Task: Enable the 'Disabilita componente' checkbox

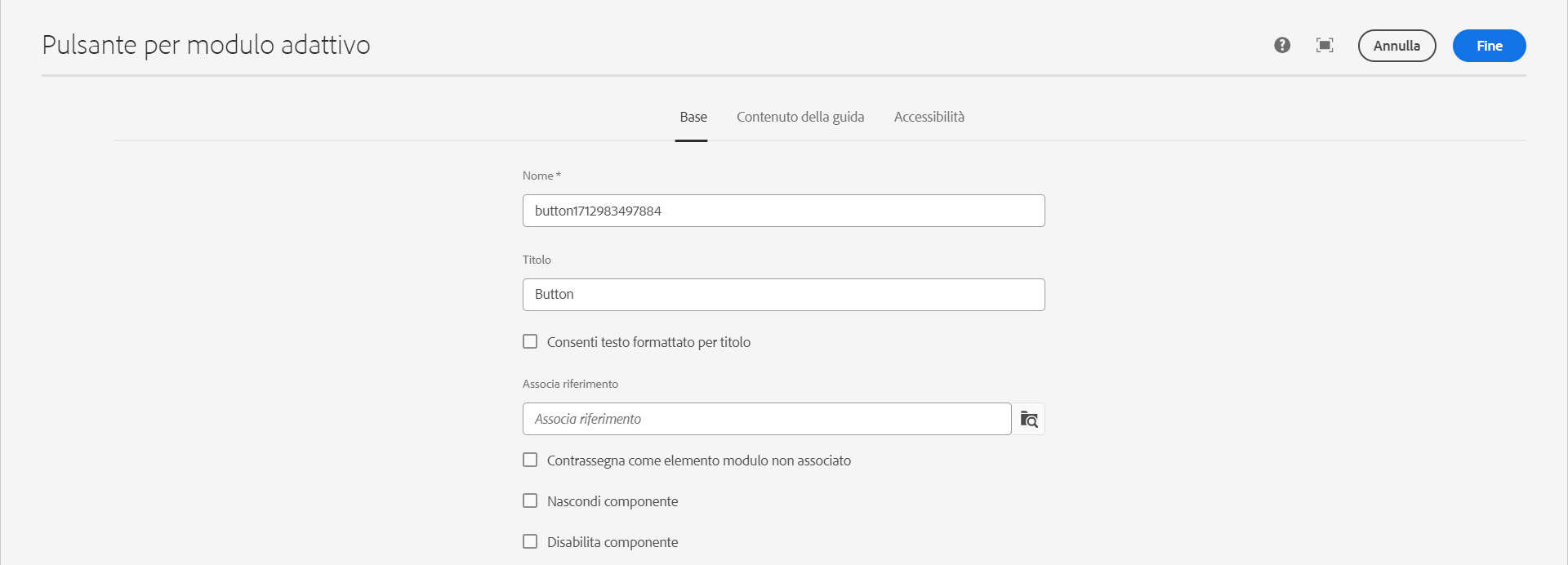Action: [x=530, y=541]
